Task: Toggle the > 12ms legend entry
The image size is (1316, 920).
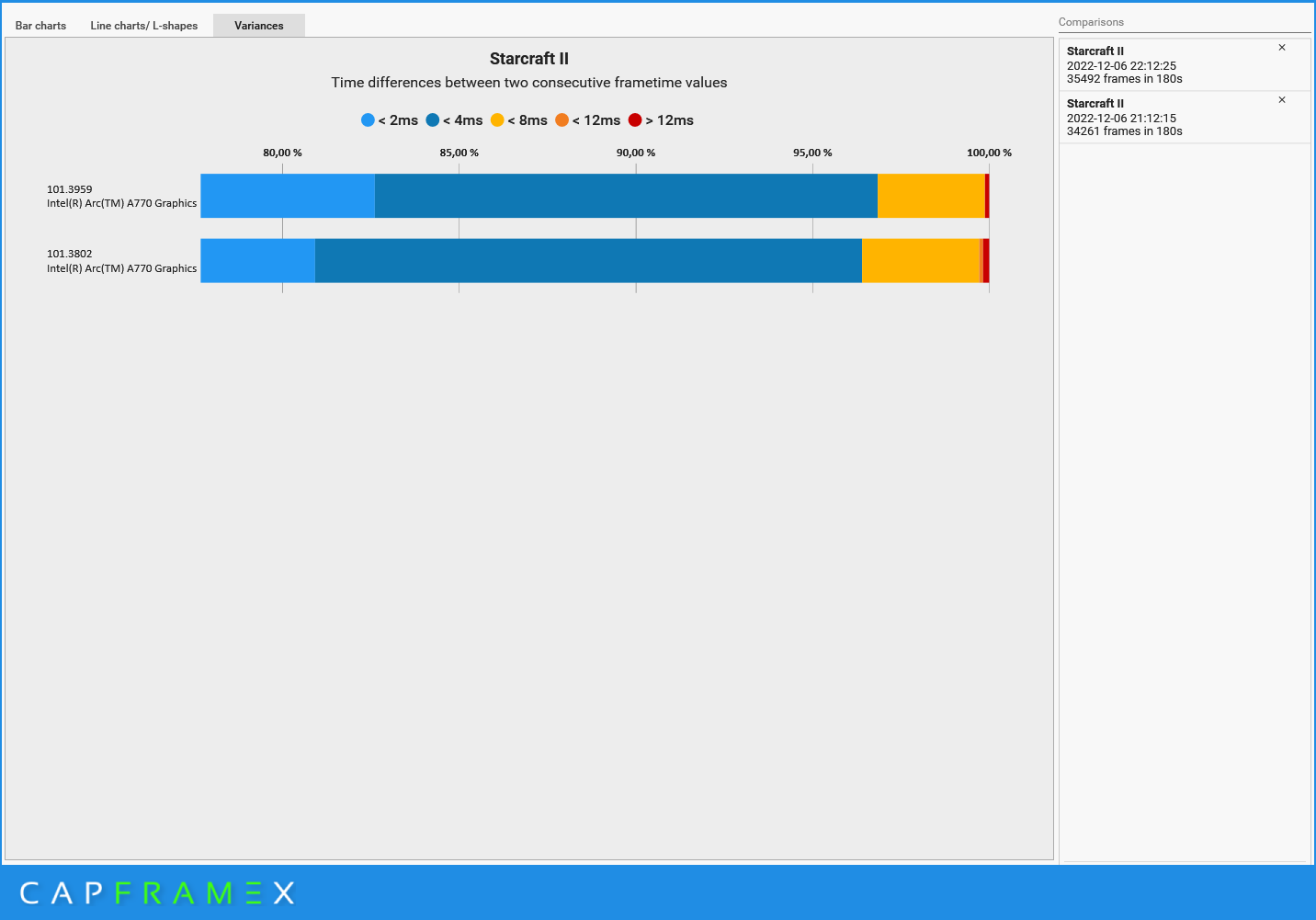Action: [x=661, y=120]
